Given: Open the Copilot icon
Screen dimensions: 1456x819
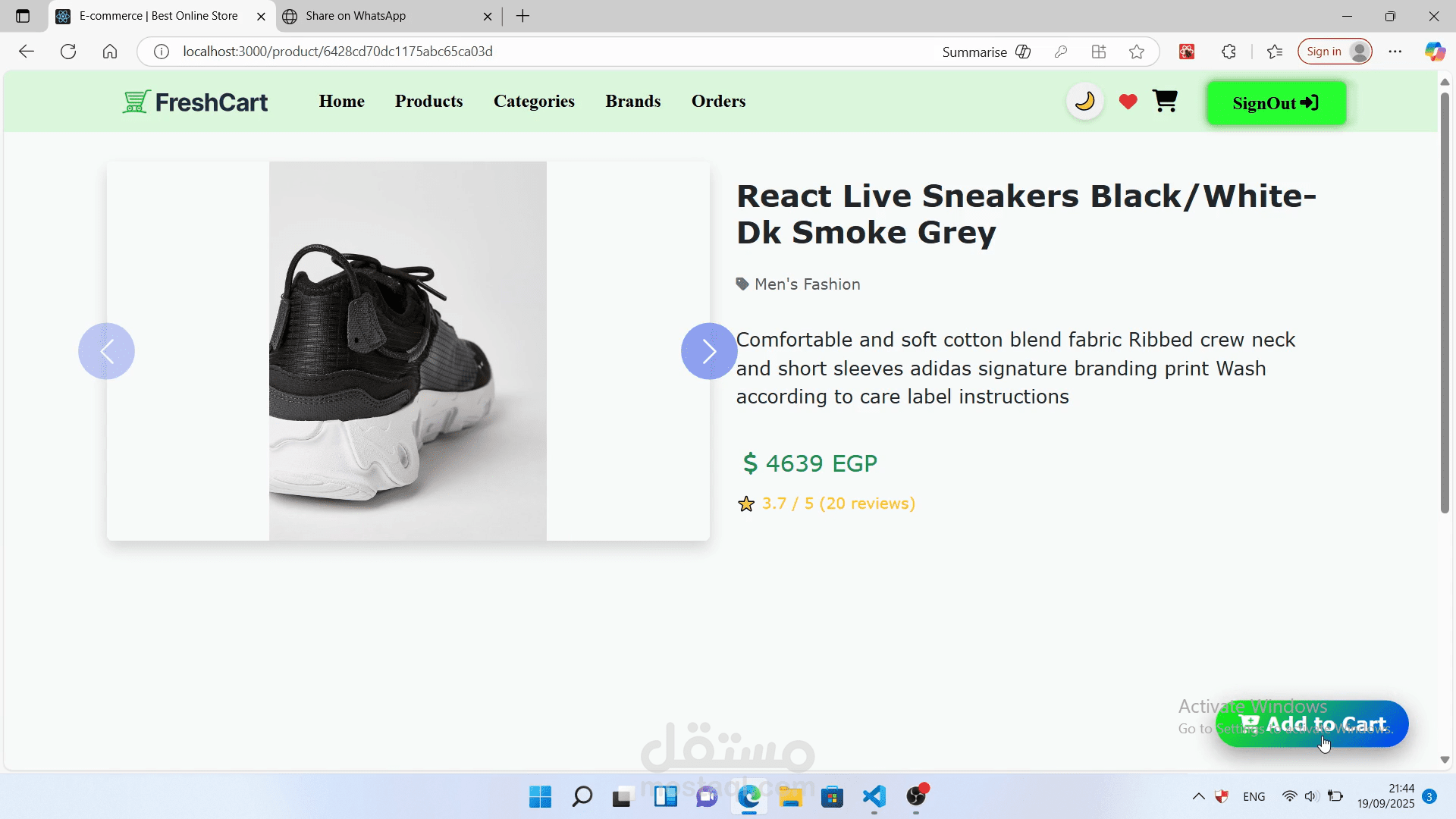Looking at the screenshot, I should coord(1435,52).
